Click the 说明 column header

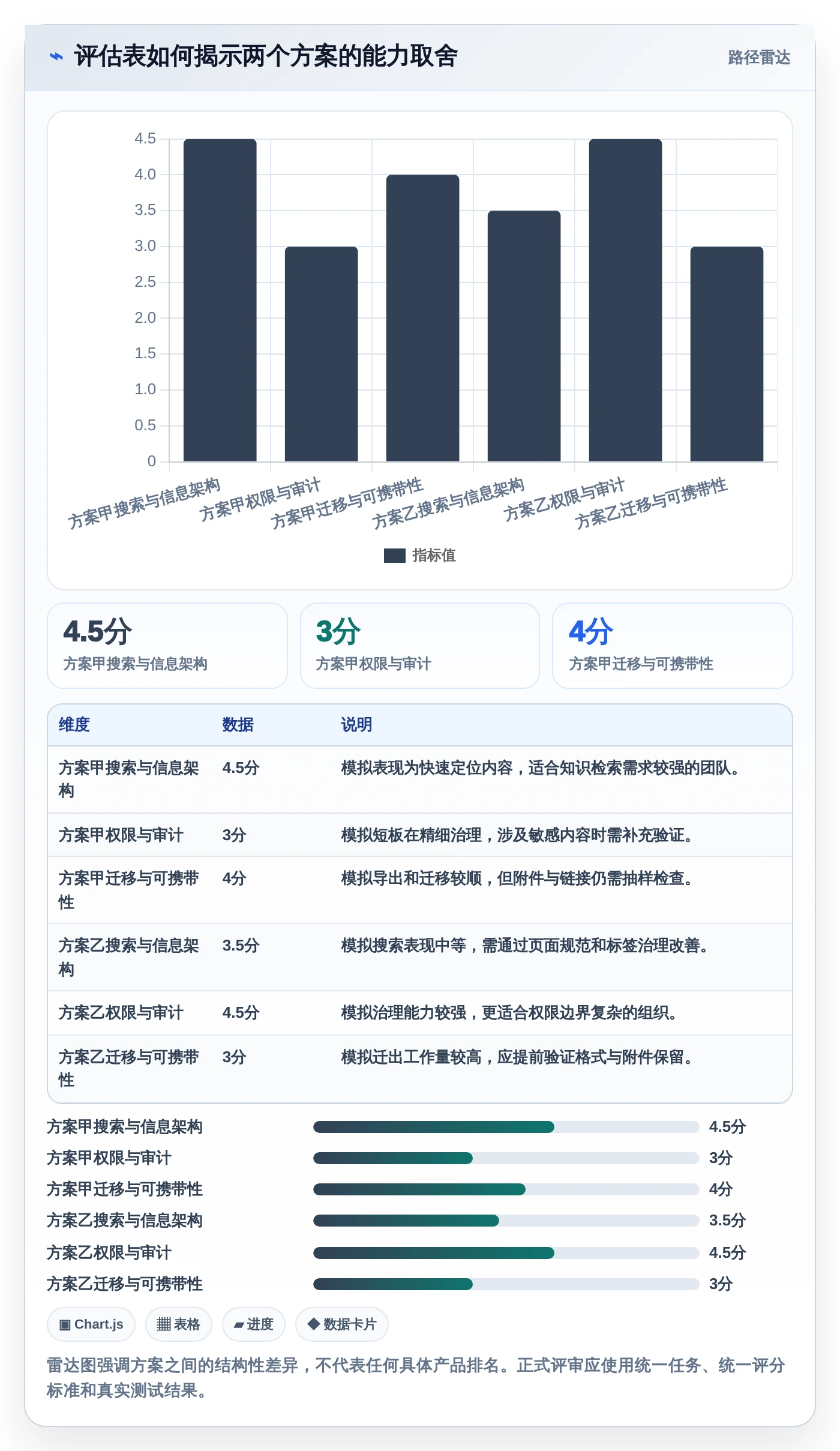pos(356,725)
